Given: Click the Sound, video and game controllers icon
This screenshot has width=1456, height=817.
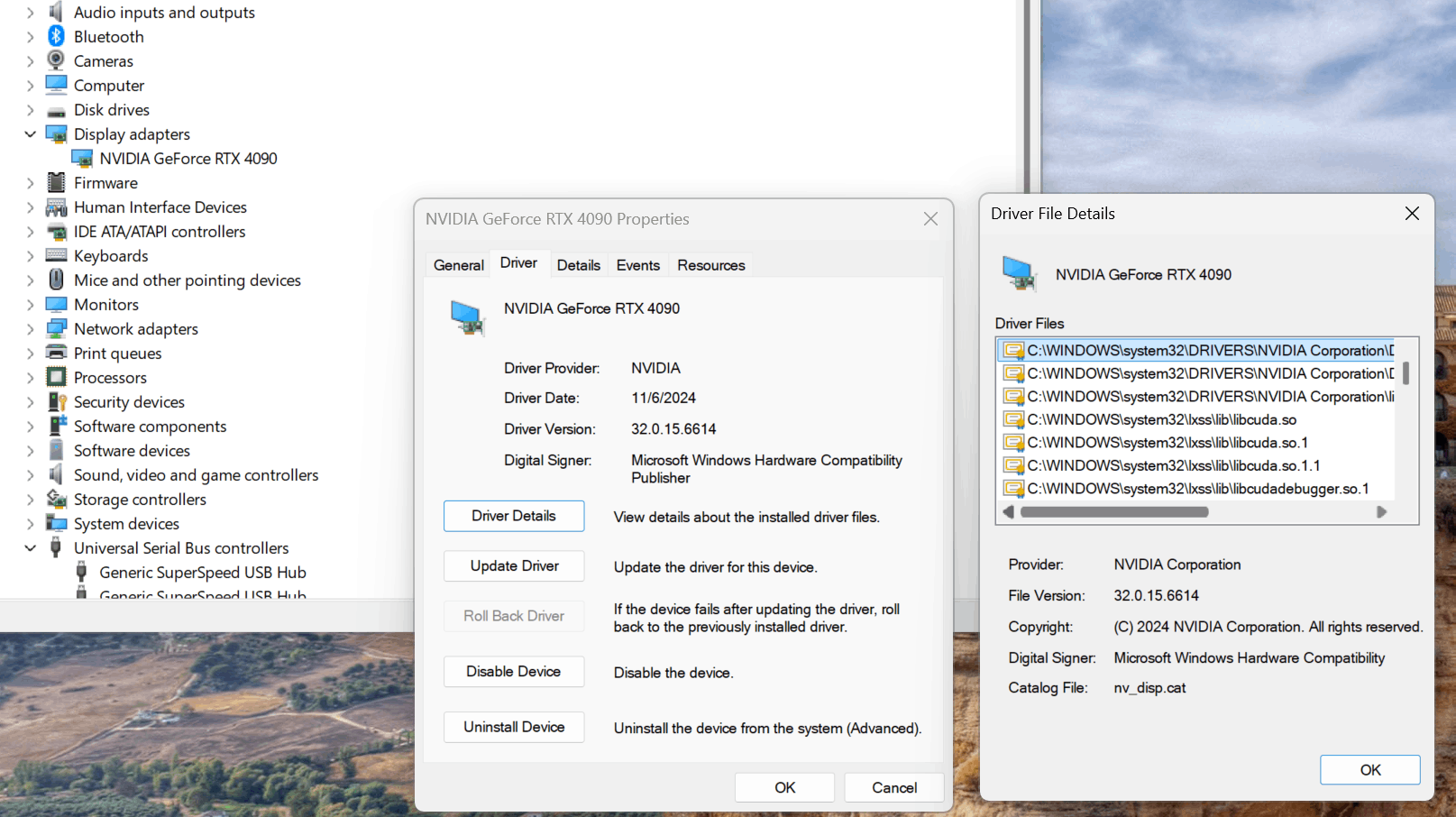Looking at the screenshot, I should (56, 474).
